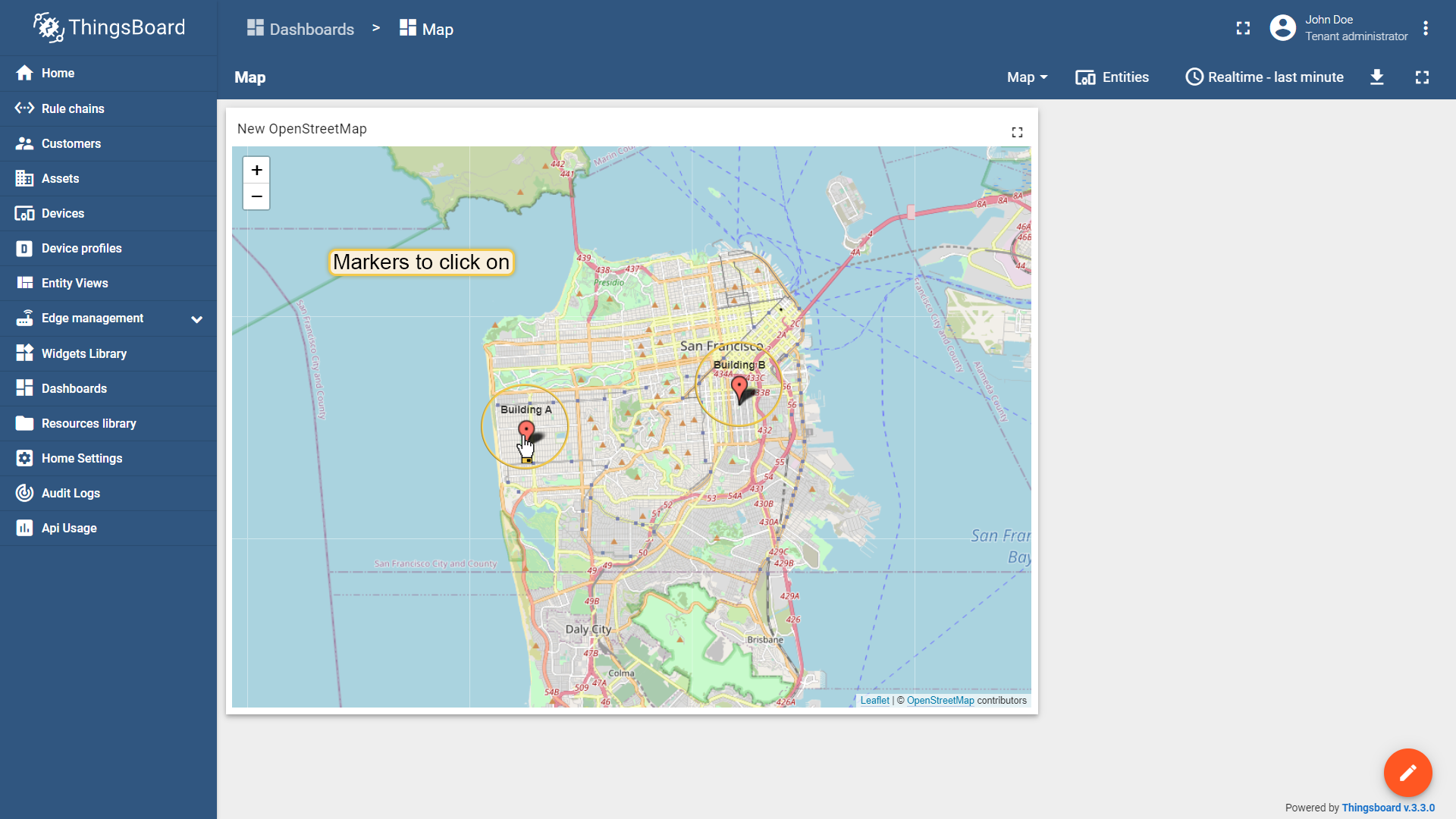Viewport: 1456px width, 819px height.
Task: Maximize the New OpenStreetMap widget
Action: click(1017, 132)
